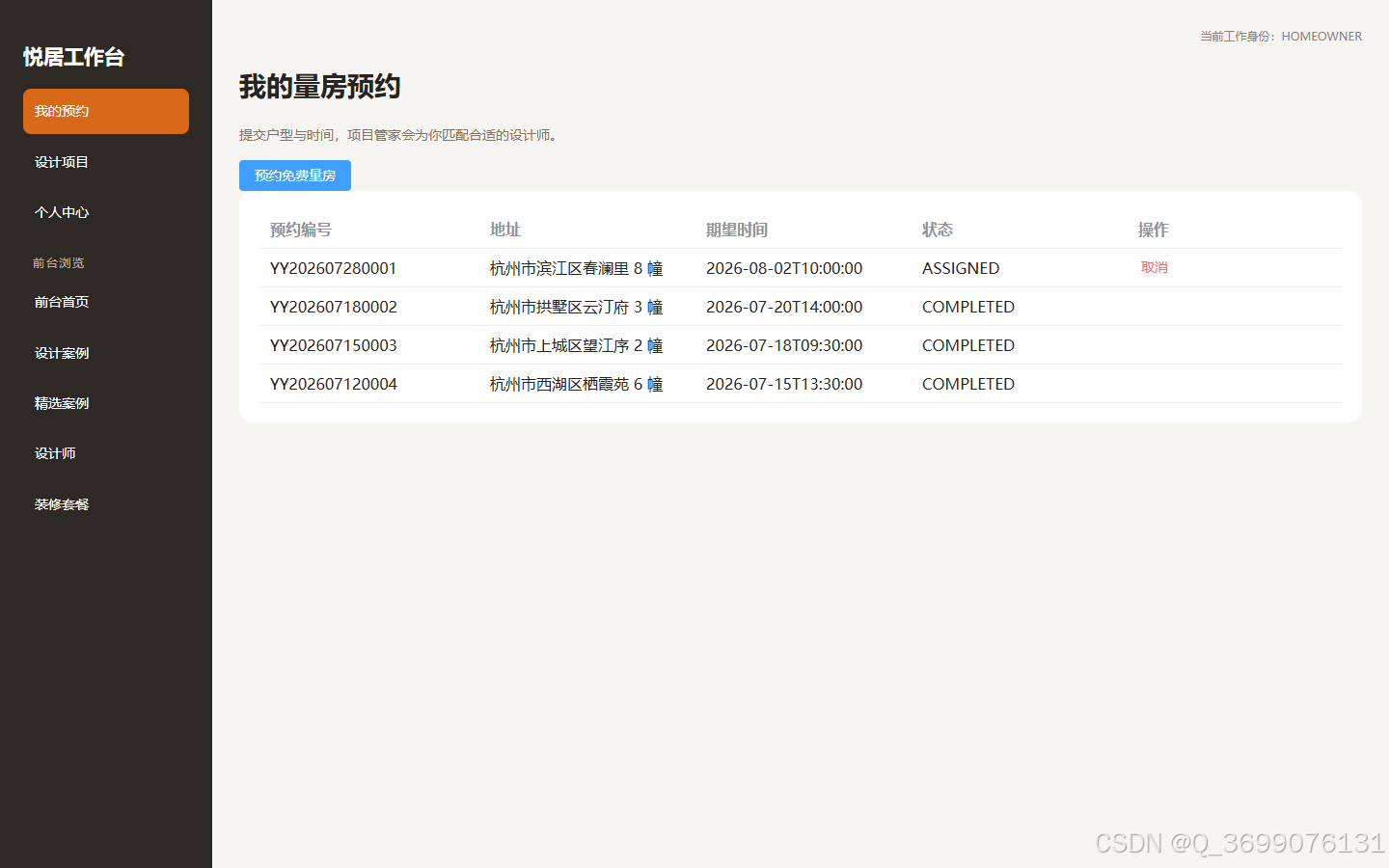Open 个人中心 in the sidebar
1389x868 pixels.
click(x=106, y=212)
